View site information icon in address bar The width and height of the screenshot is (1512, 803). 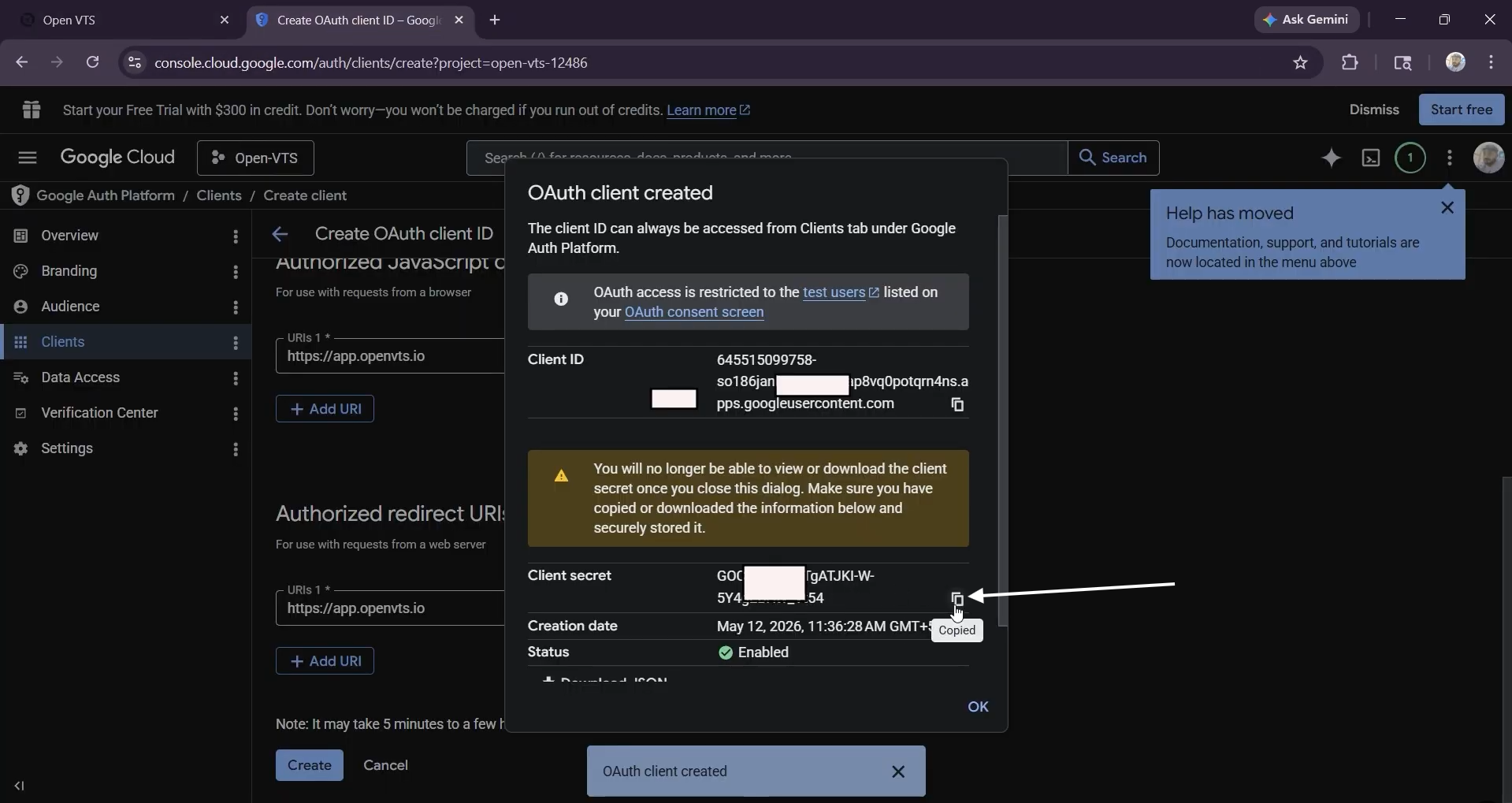(x=135, y=63)
